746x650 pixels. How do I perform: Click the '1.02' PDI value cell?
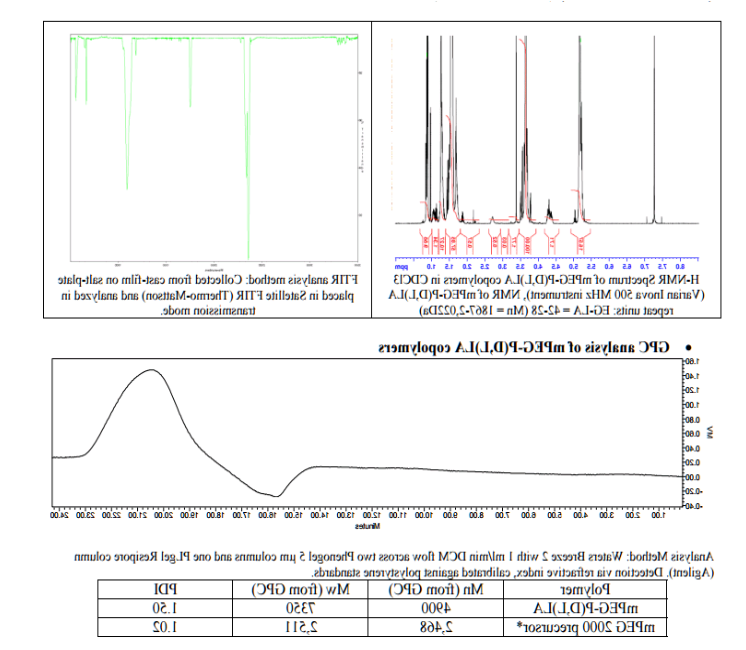coord(165,627)
